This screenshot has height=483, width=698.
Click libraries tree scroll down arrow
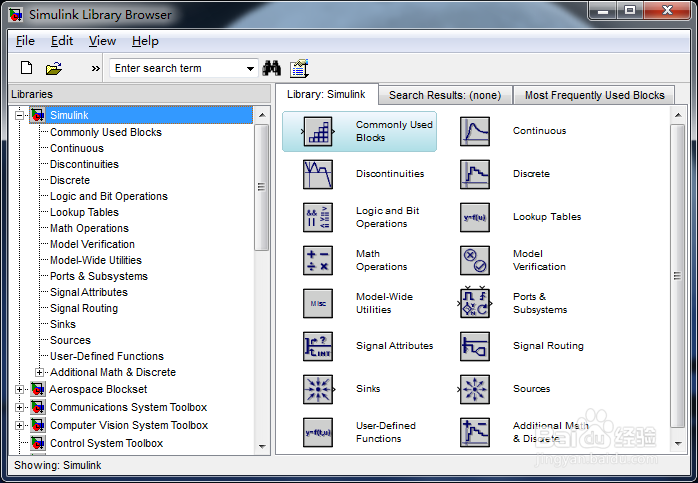click(x=262, y=446)
